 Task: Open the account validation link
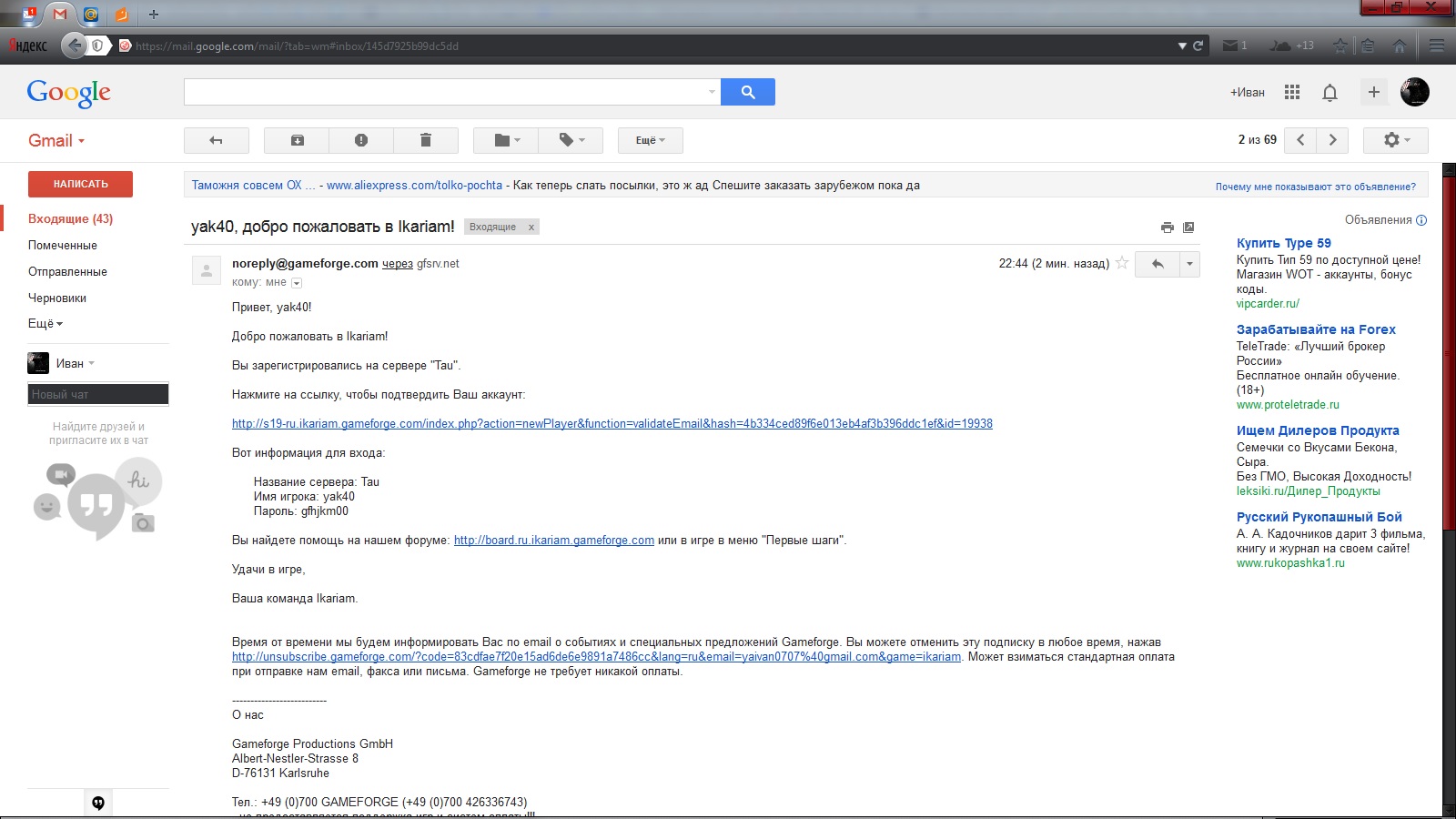(612, 423)
